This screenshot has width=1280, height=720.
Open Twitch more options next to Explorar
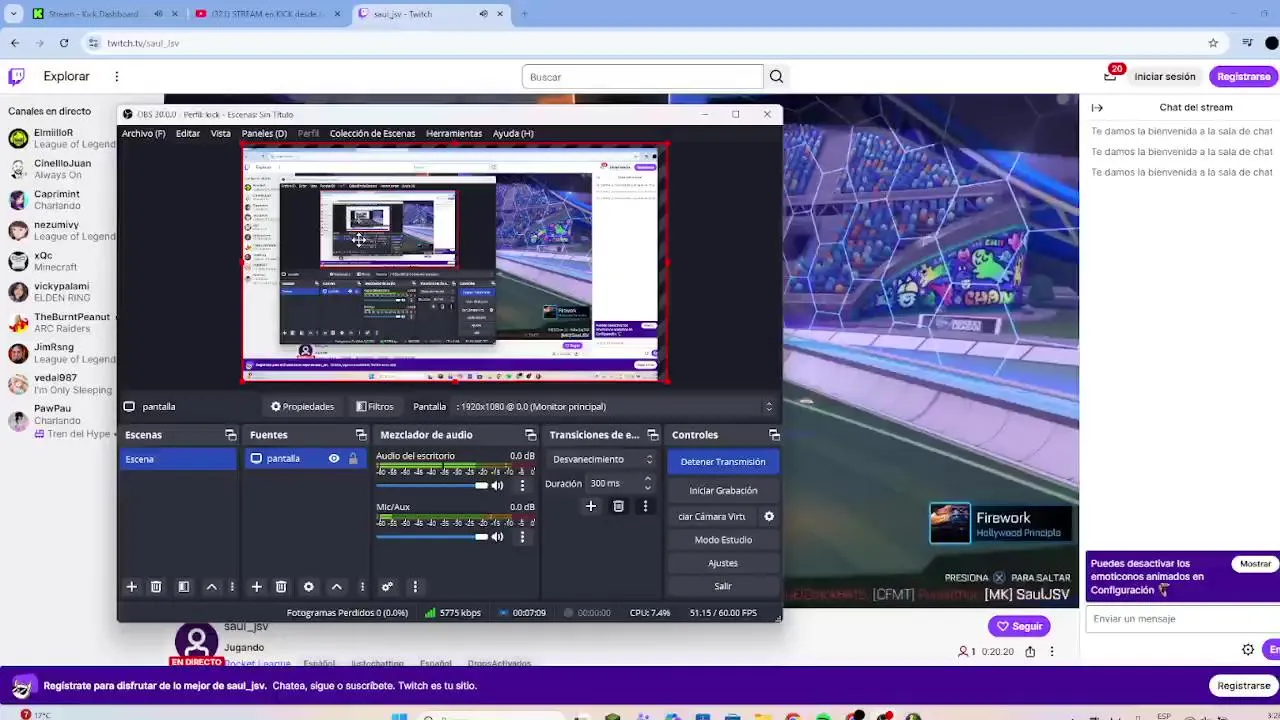coord(116,76)
